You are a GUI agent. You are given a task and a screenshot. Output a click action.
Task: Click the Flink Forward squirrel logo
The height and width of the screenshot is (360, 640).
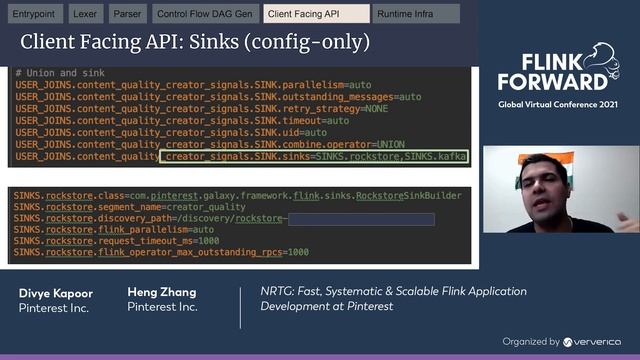coord(602,60)
